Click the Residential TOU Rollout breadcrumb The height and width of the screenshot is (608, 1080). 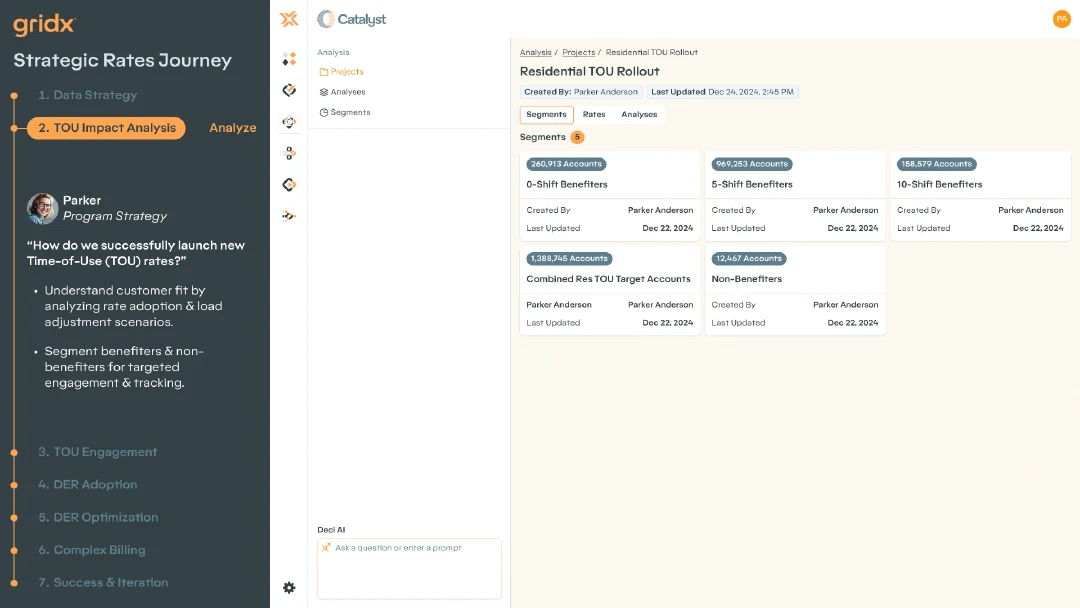point(652,52)
